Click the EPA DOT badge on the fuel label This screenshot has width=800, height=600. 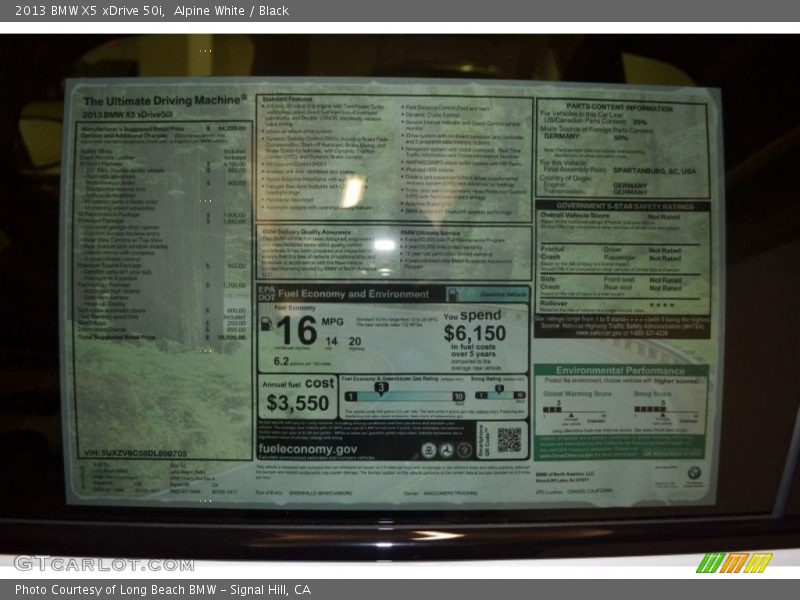point(266,293)
